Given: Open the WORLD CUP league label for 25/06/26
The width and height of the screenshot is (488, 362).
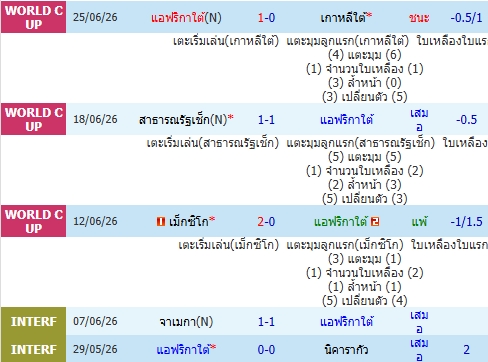Looking at the screenshot, I should 34,17.
